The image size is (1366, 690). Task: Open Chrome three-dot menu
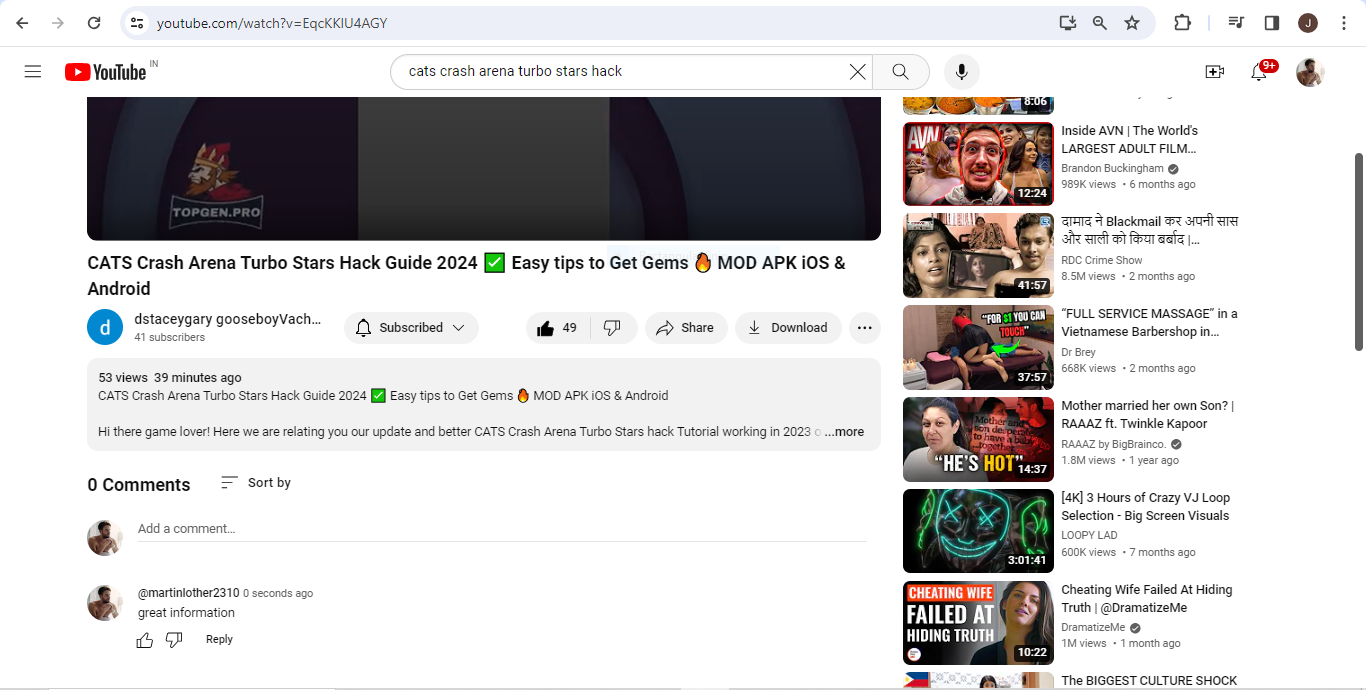(x=1344, y=23)
